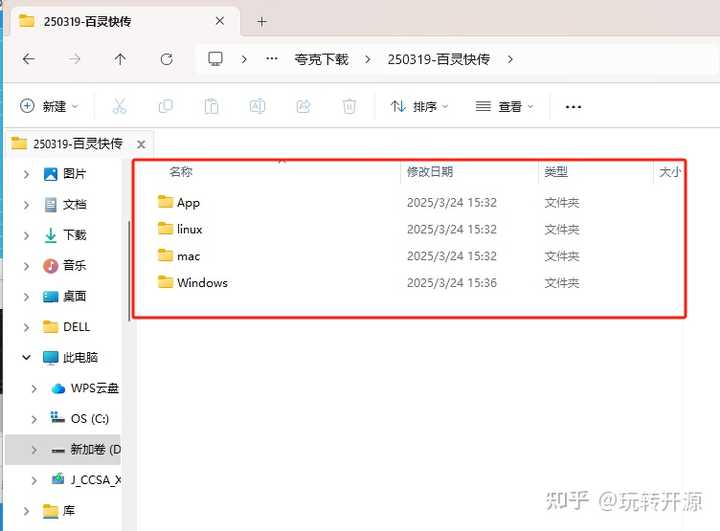Open the See more toolbar ellipsis
The height and width of the screenshot is (531, 720).
tap(573, 107)
